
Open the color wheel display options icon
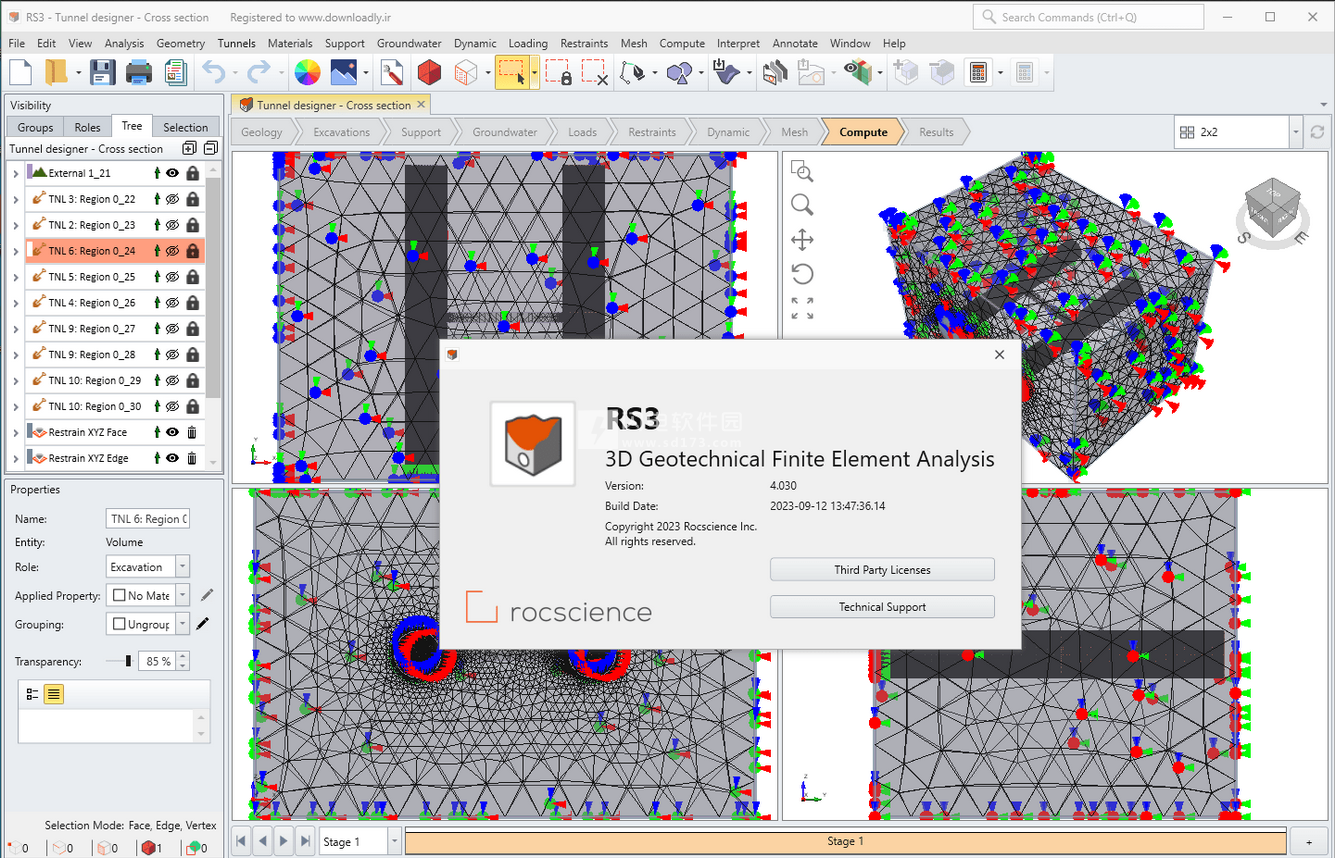(x=307, y=72)
